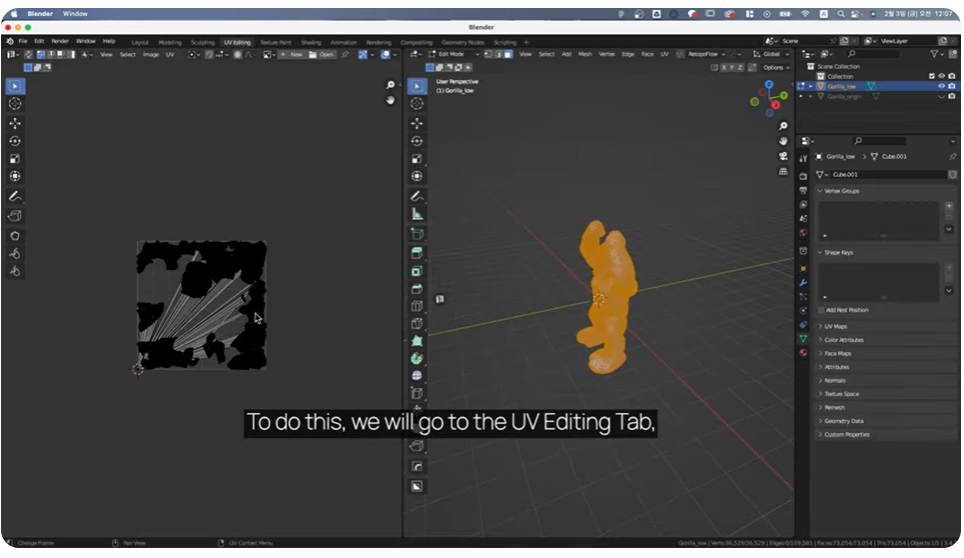Toggle camera view in 3D viewport
964x558 pixels.
(783, 156)
